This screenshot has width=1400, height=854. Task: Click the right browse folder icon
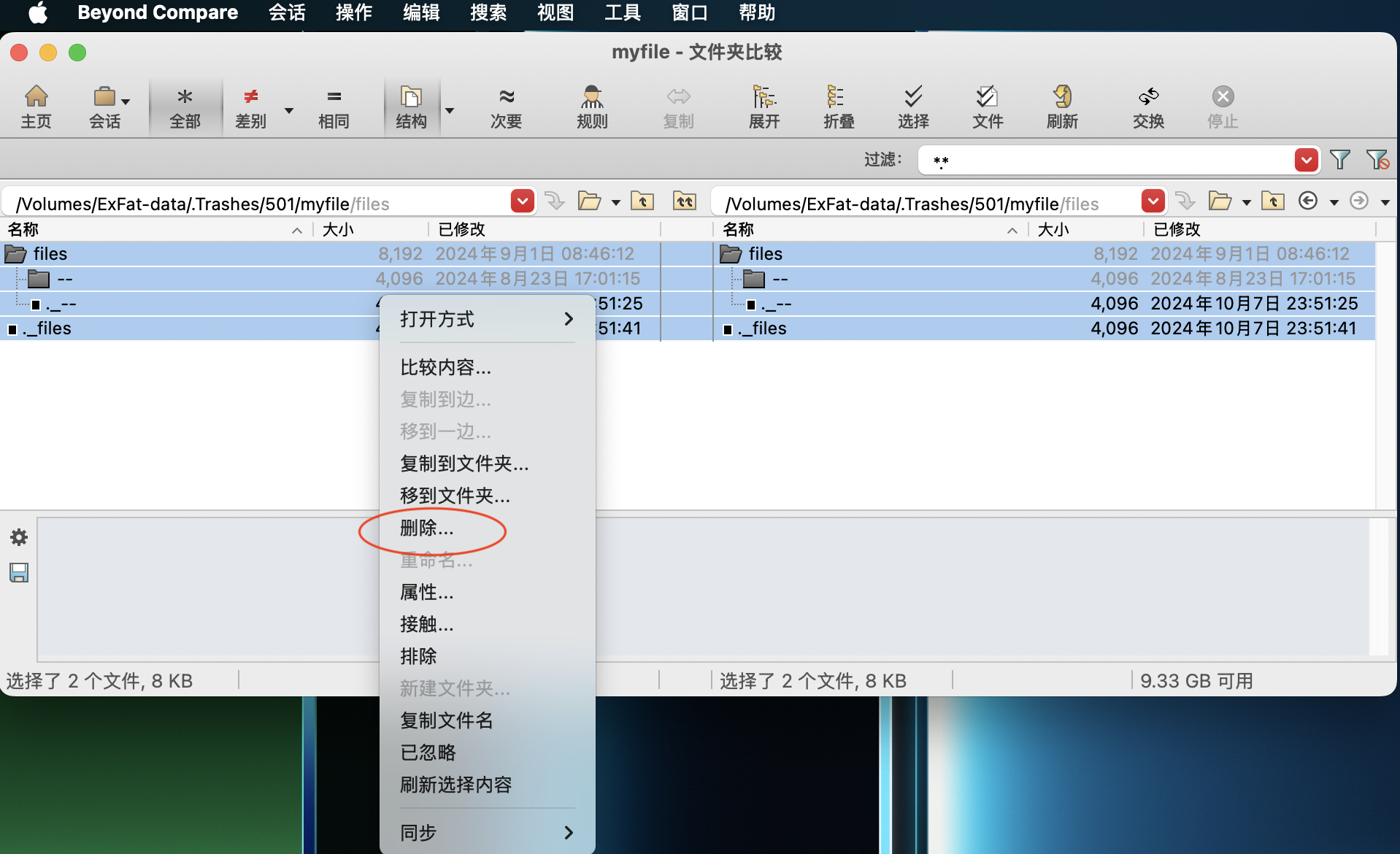click(1220, 201)
